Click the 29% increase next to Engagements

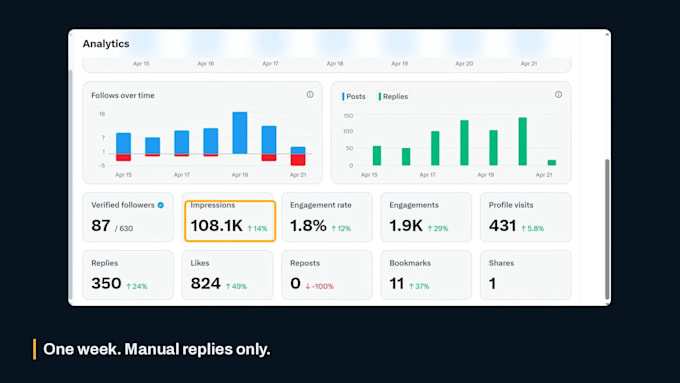tap(438, 228)
